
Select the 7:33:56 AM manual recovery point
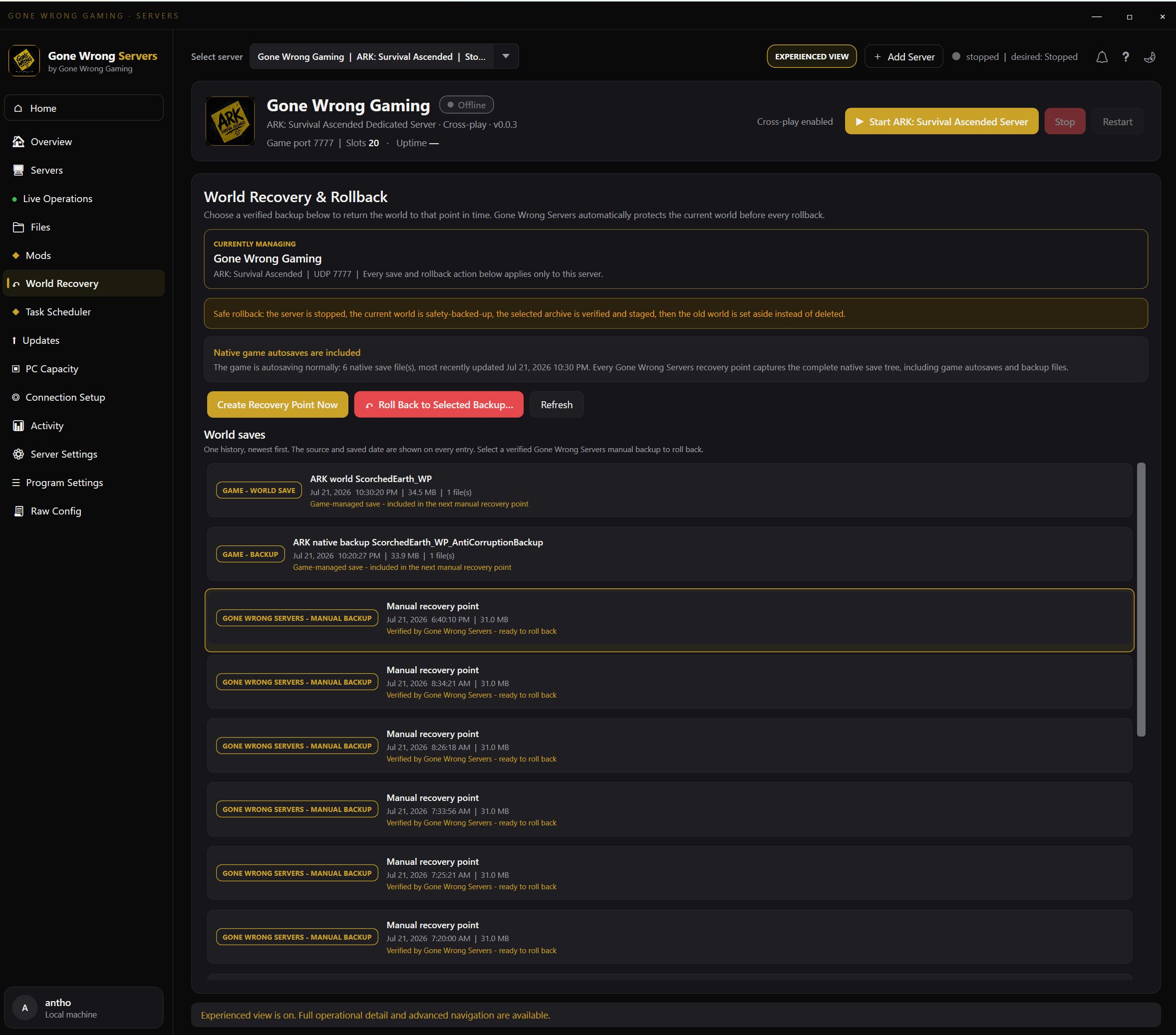(x=669, y=809)
